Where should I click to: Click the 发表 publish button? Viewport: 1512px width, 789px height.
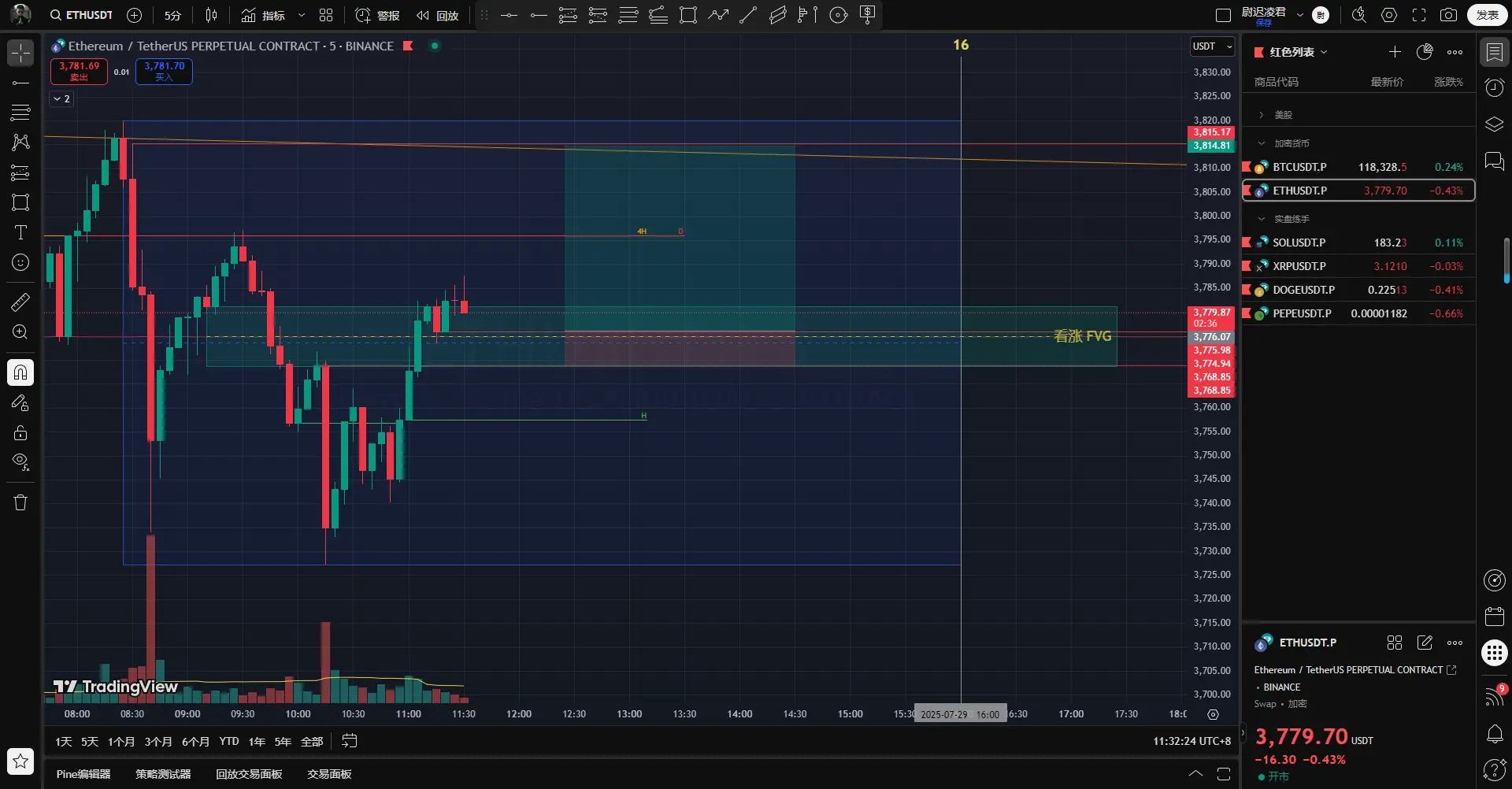click(x=1487, y=15)
